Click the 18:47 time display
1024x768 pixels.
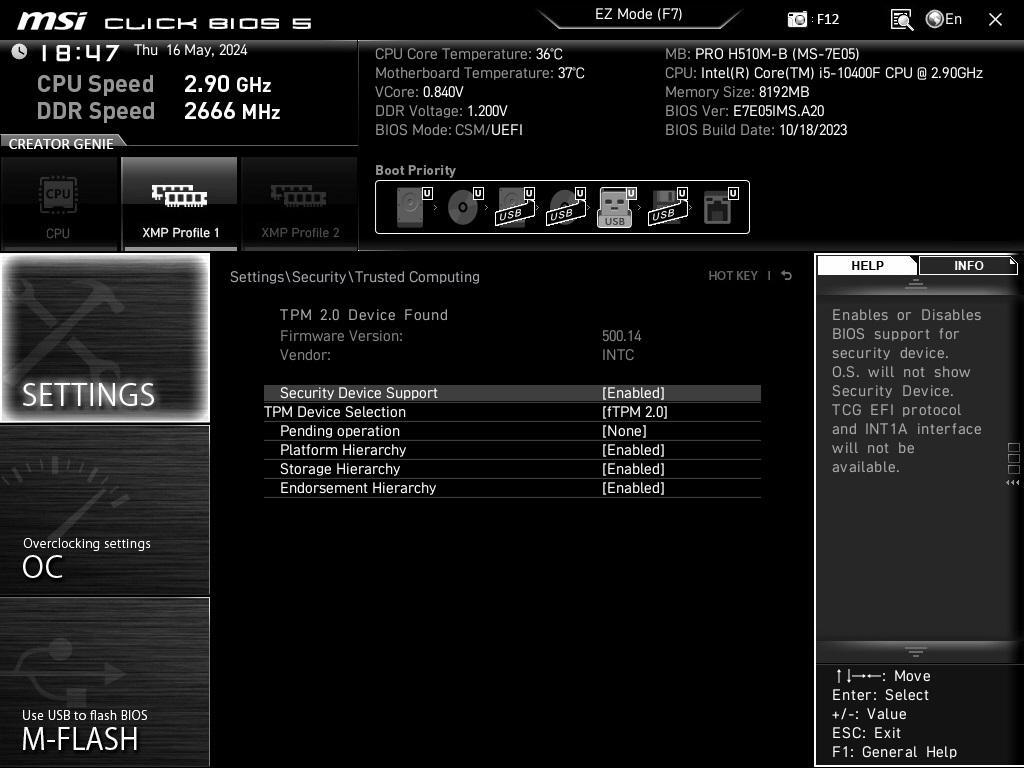pos(80,53)
